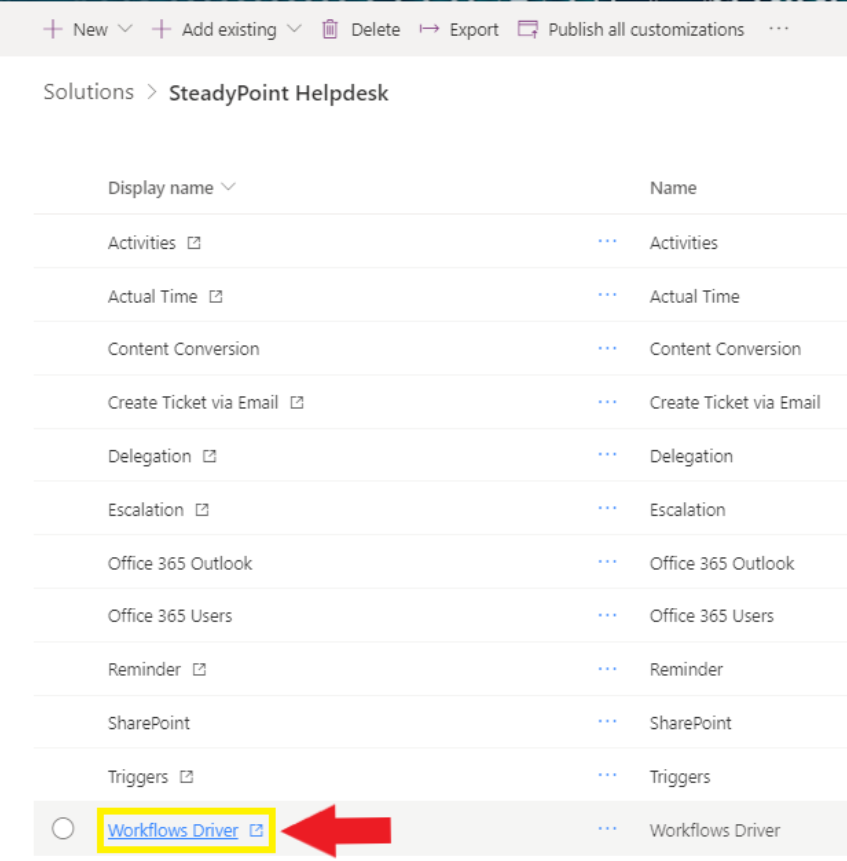Open Actual Time pop-out icon
Viewport: 847px width, 861px height.
[216, 297]
